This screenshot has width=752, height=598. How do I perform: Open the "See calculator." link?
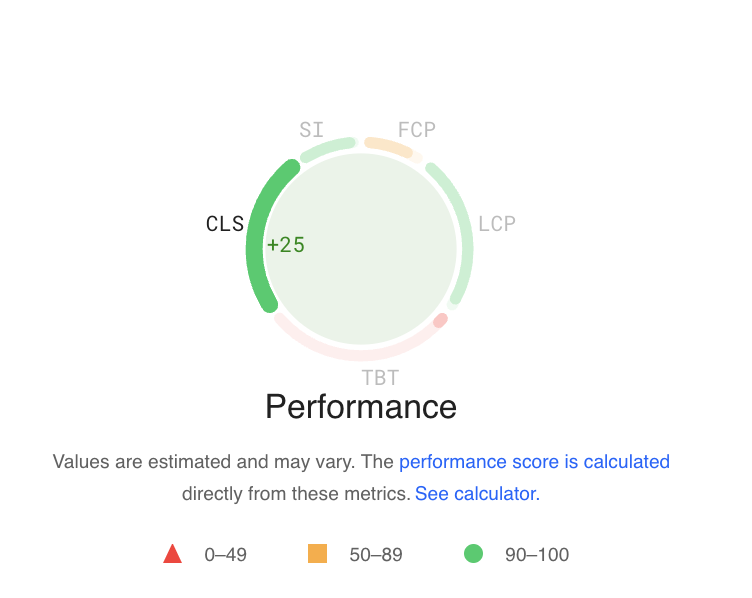pyautogui.click(x=477, y=494)
